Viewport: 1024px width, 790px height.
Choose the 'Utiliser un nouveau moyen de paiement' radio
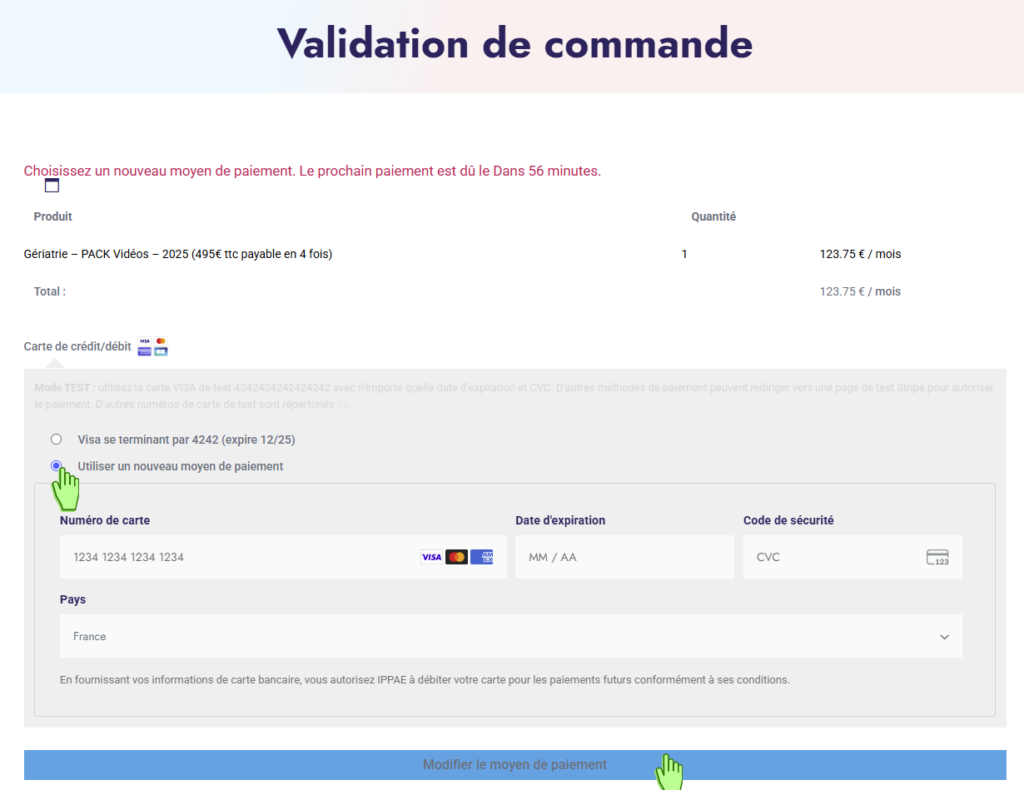[x=56, y=466]
